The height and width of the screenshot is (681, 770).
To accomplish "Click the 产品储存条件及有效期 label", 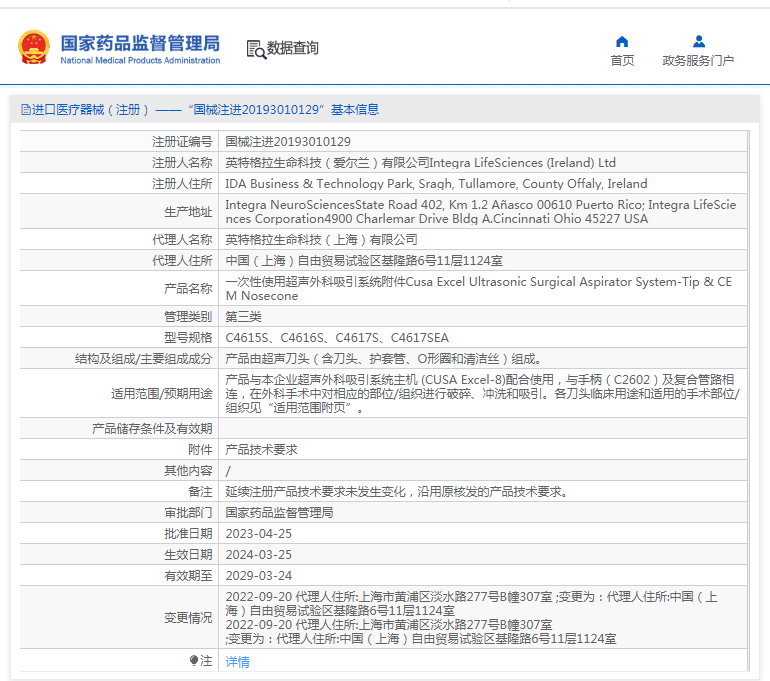I will click(x=152, y=429).
